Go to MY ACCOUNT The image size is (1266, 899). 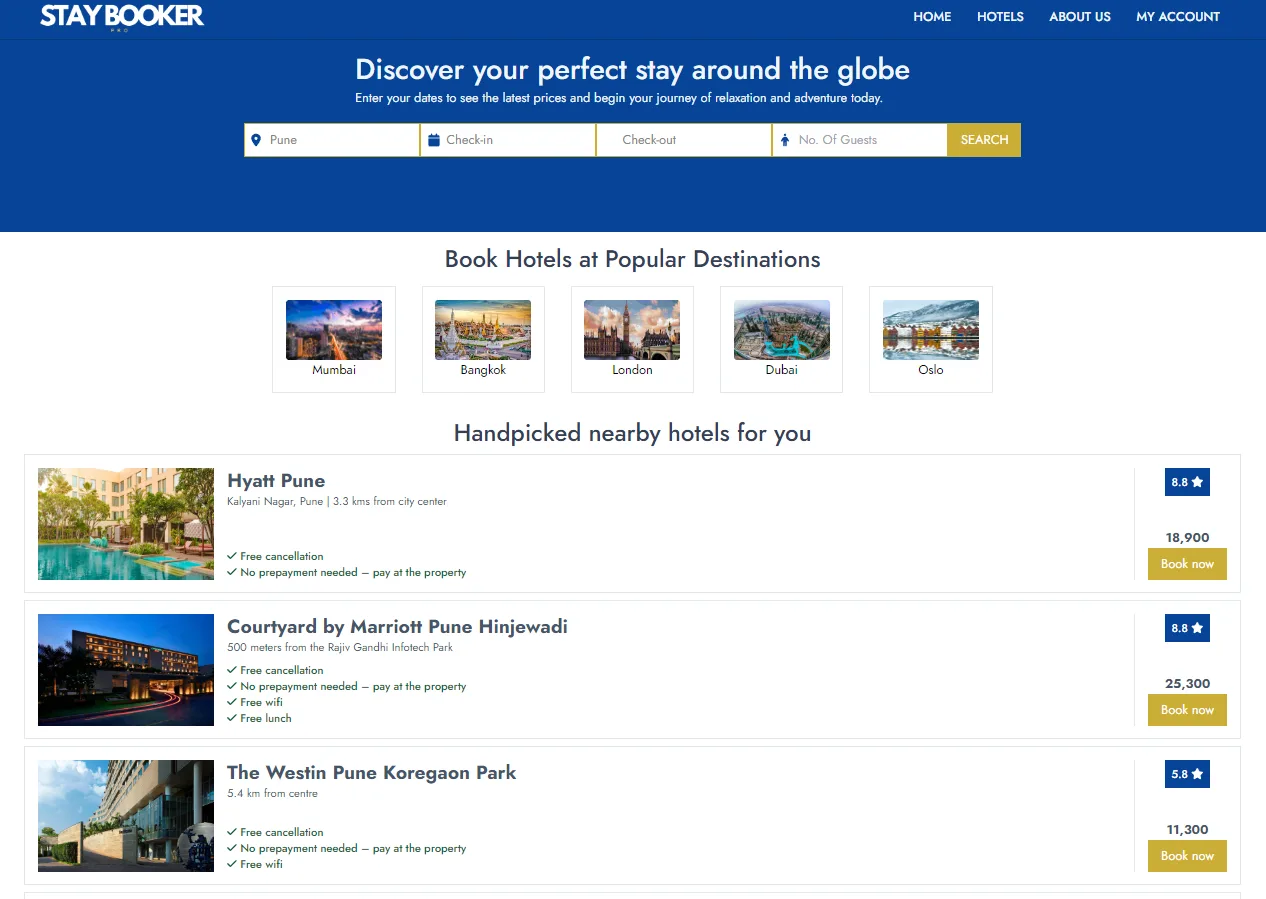(x=1178, y=16)
